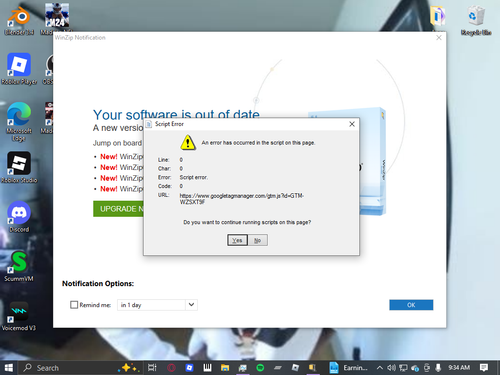Click the search highlights sparkle icon
Image resolution: width=500 pixels, height=375 pixels.
128,367
